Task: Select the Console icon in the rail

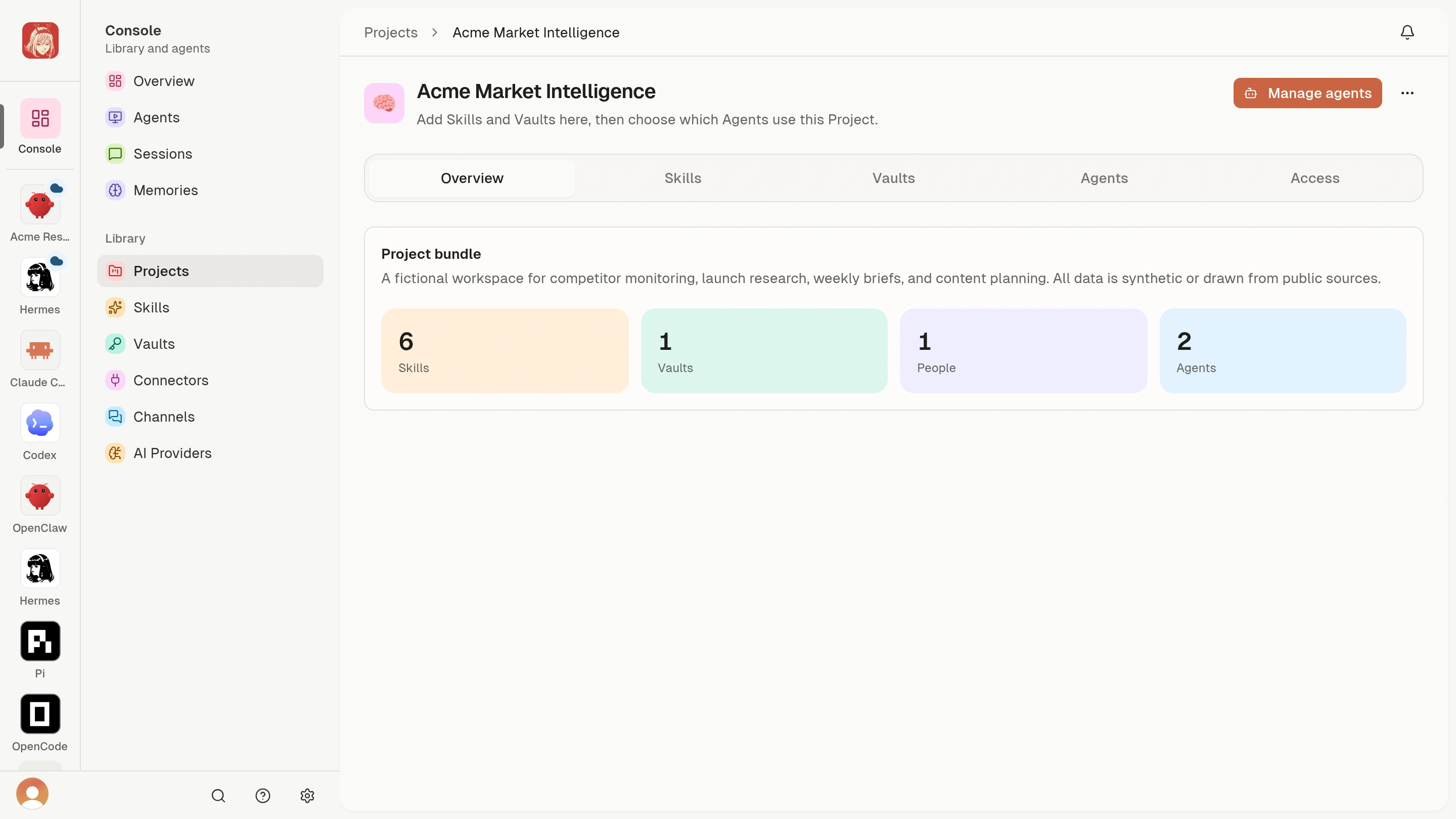Action: (40, 118)
